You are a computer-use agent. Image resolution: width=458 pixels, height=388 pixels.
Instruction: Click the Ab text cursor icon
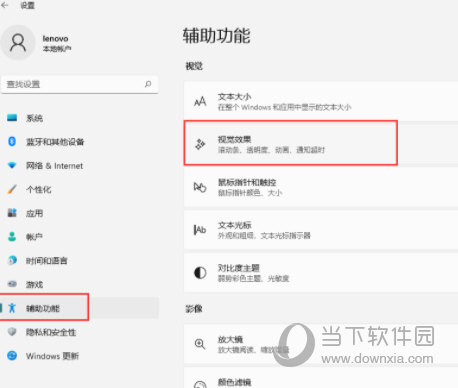pos(200,230)
